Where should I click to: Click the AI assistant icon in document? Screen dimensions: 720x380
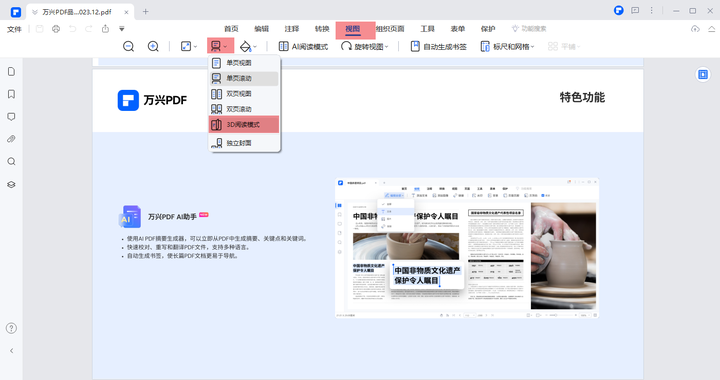[x=129, y=217]
